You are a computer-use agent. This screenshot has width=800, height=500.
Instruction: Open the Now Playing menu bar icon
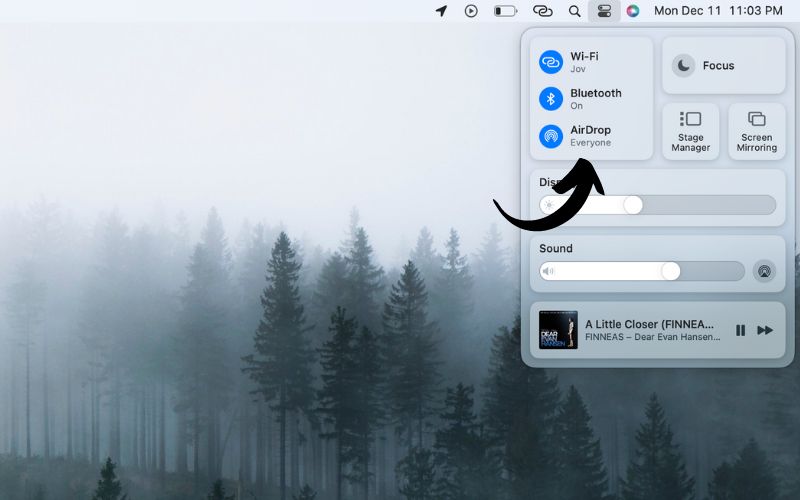click(x=471, y=11)
